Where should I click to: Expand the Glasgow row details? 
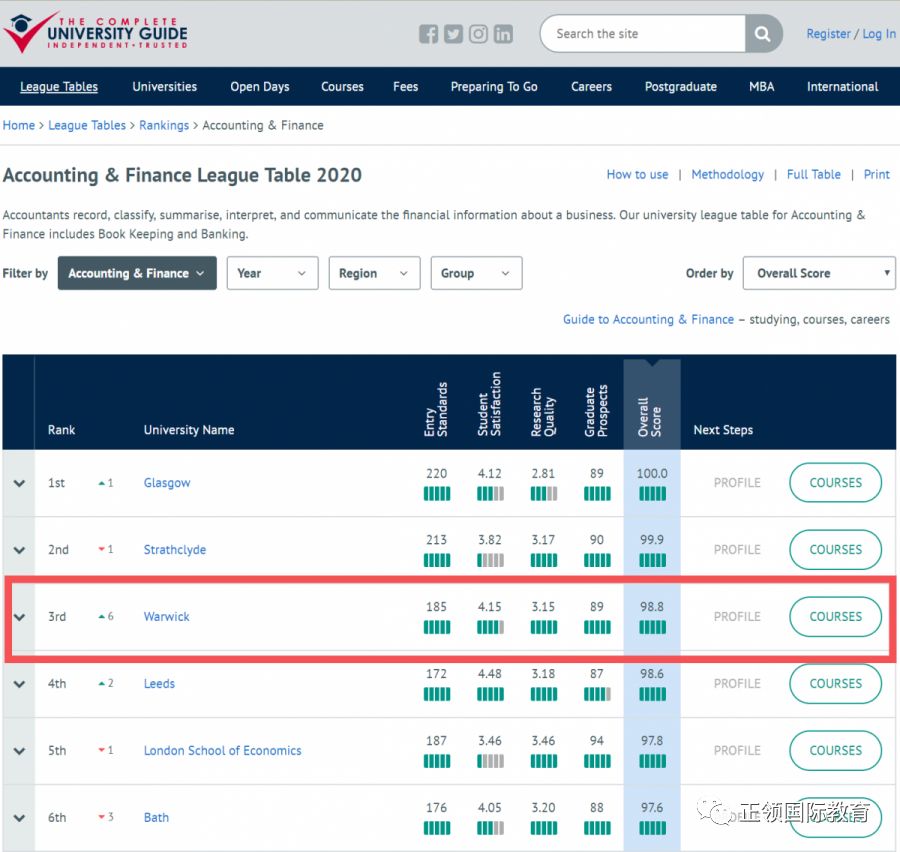pyautogui.click(x=20, y=483)
